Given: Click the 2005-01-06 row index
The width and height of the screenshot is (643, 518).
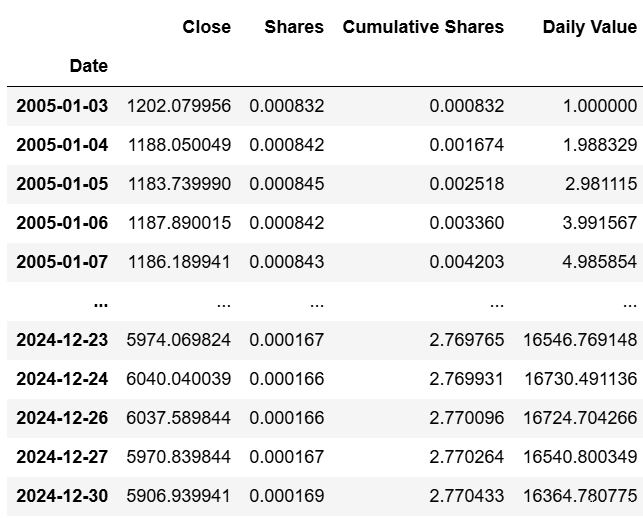Looking at the screenshot, I should click(x=62, y=223).
